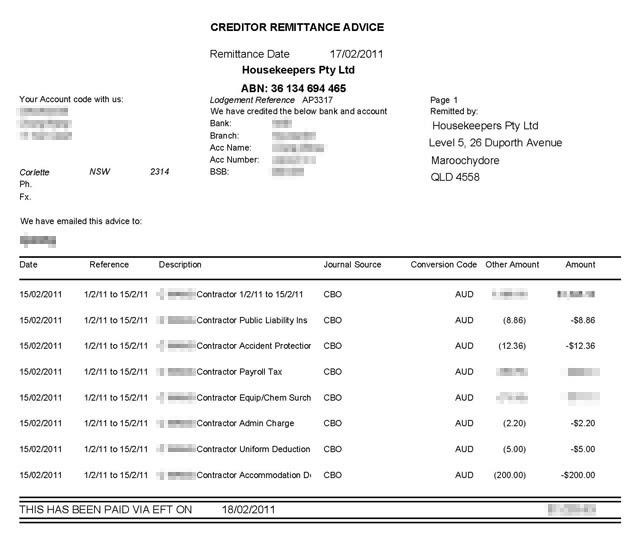Click reference '1/2/11 to 15/2/11' in Accommodation row
This screenshot has height=545, width=640.
tap(116, 475)
